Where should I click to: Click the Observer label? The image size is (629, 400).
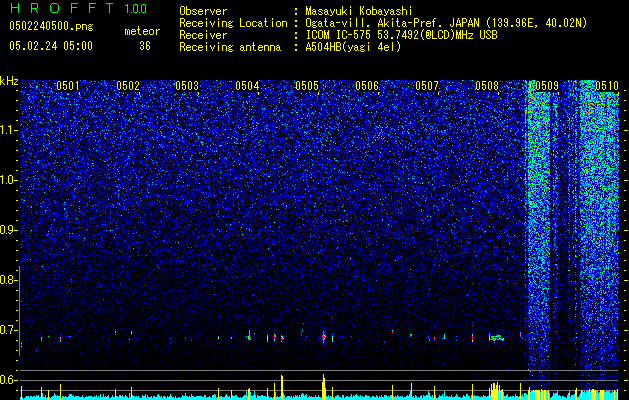[x=203, y=11]
